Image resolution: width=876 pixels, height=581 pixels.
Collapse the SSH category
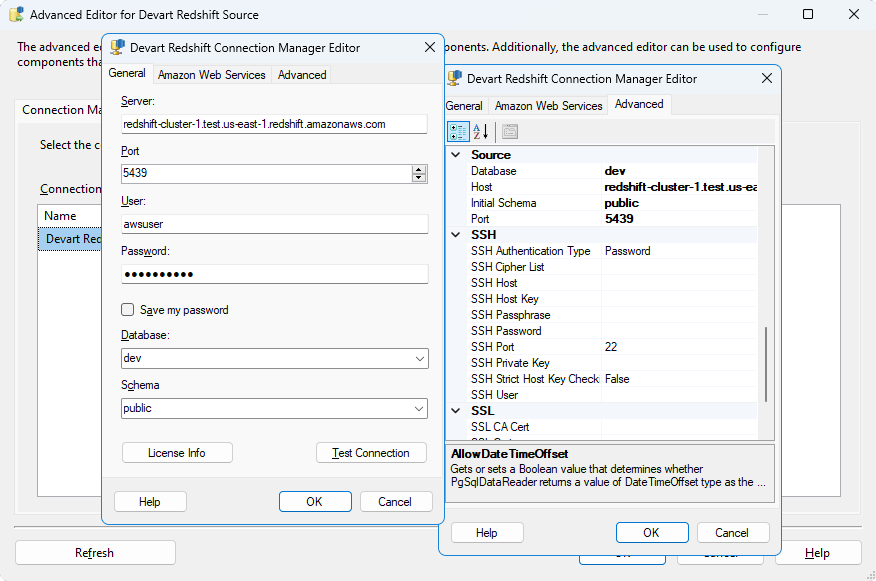[x=457, y=235]
